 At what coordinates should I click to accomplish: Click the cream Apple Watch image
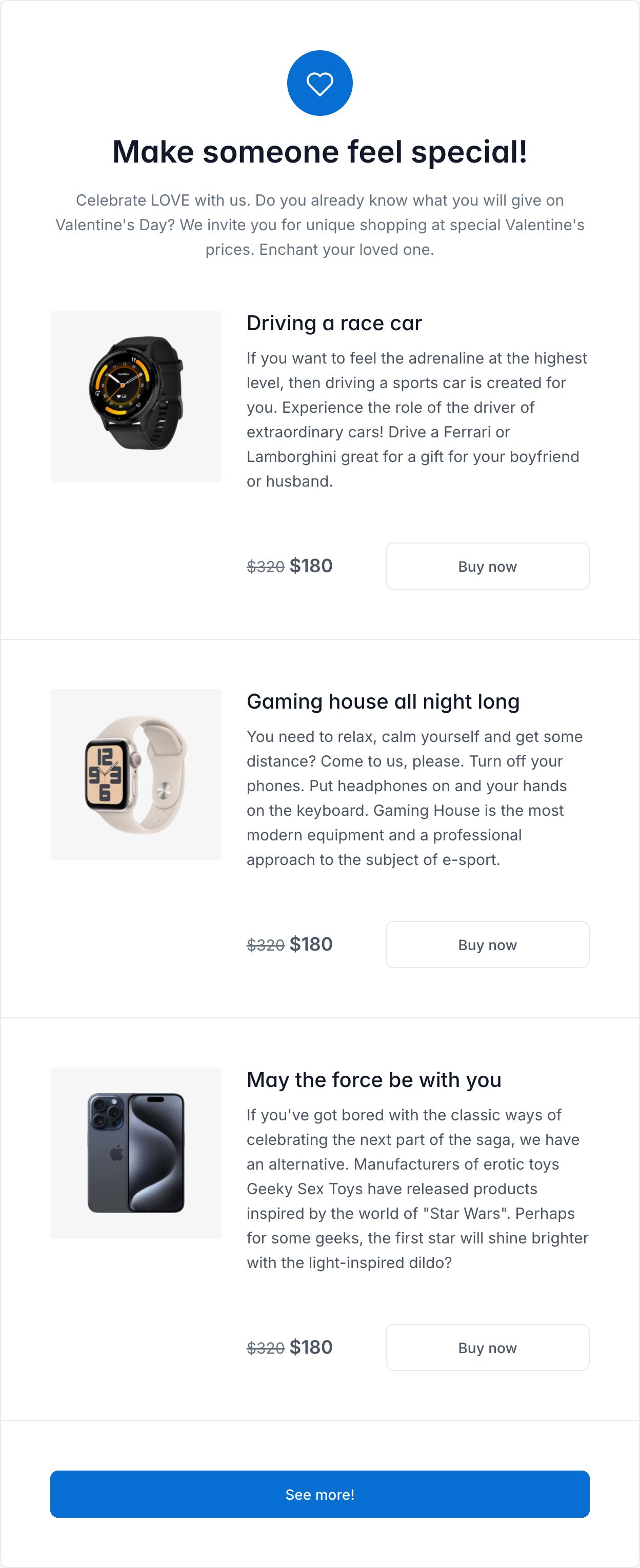pos(136,774)
